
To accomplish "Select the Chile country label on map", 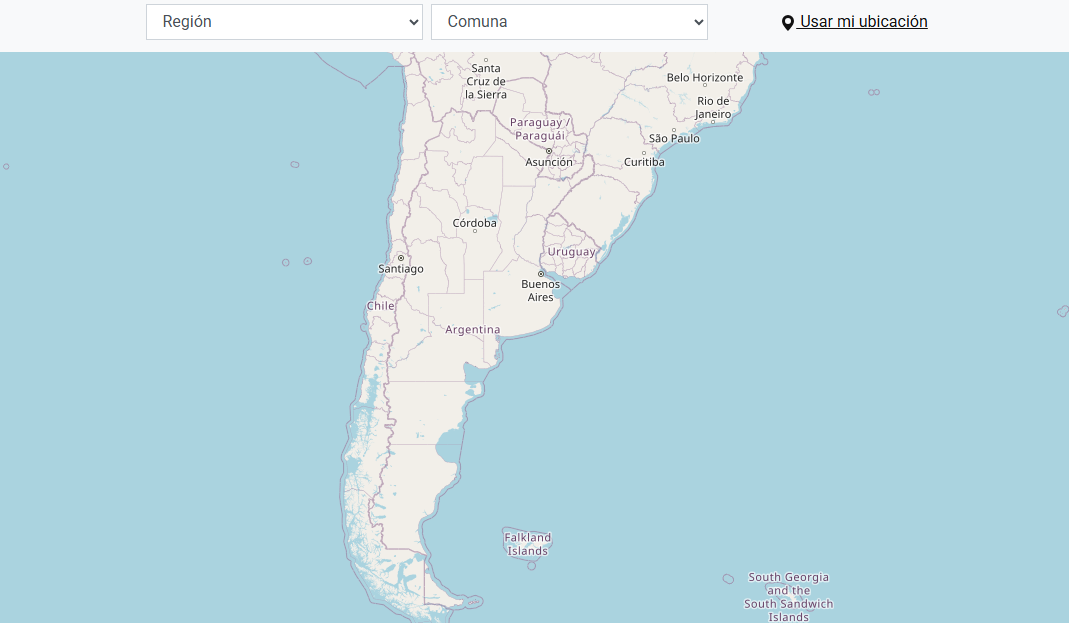I will click(x=380, y=306).
